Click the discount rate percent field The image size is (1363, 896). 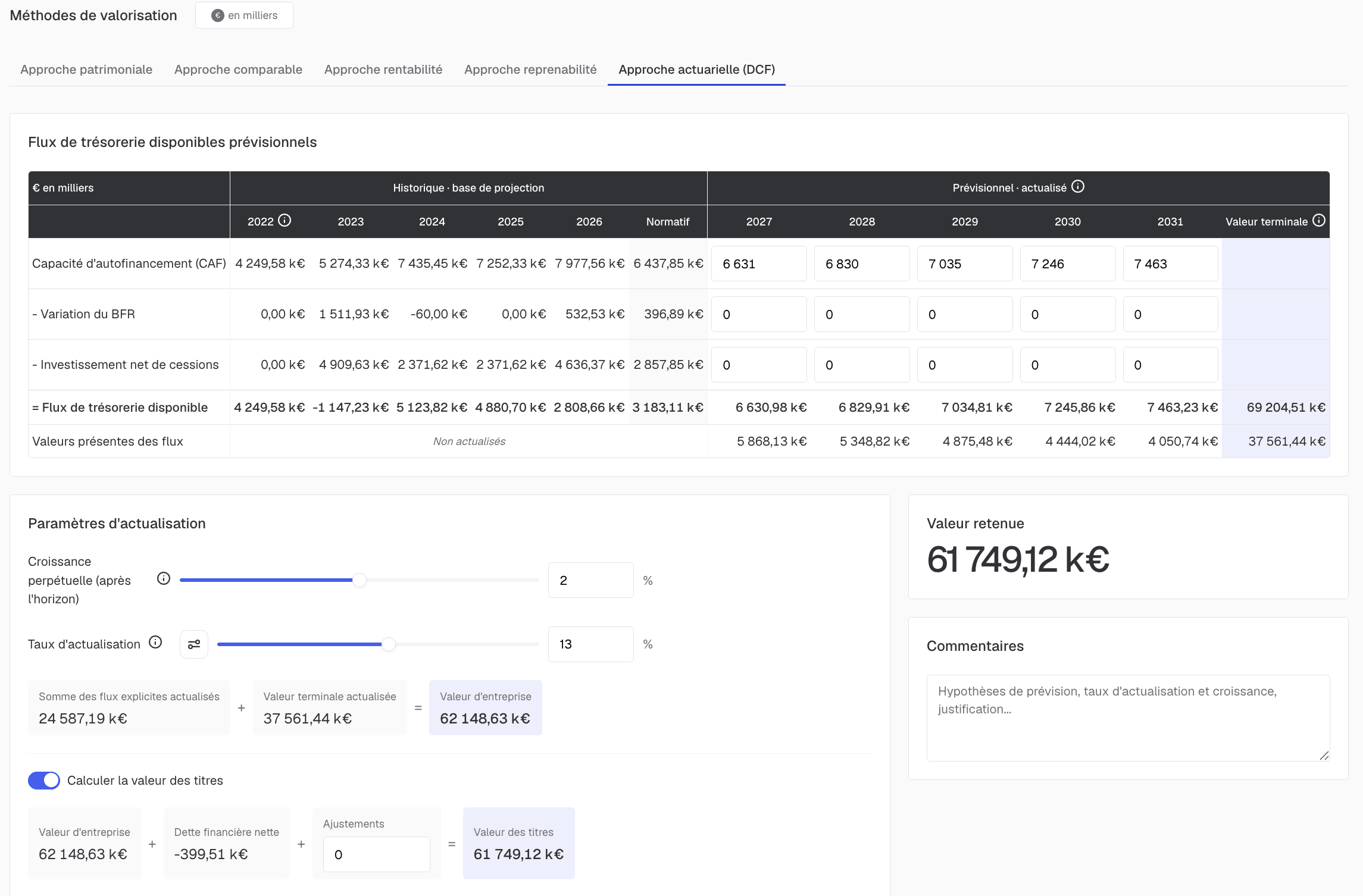point(590,644)
